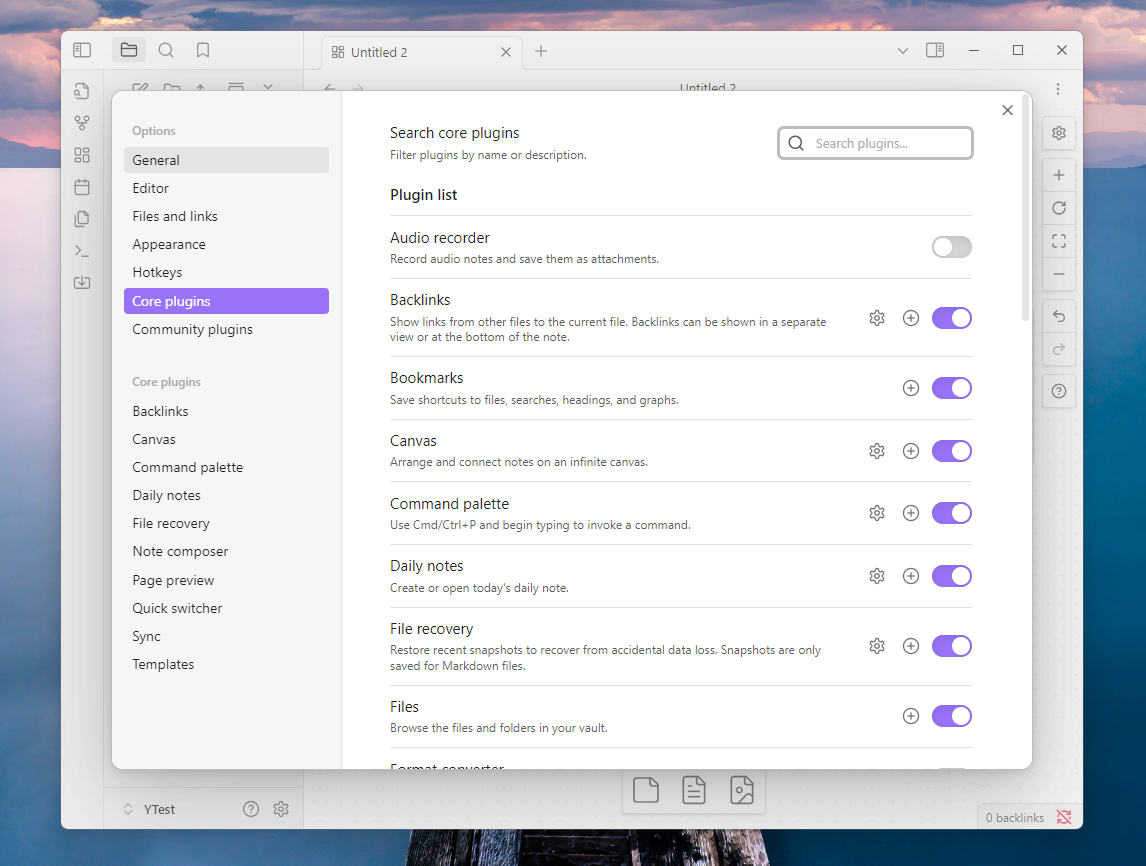The height and width of the screenshot is (866, 1146).
Task: Open Page preview plugin settings in sidebar
Action: [227, 580]
